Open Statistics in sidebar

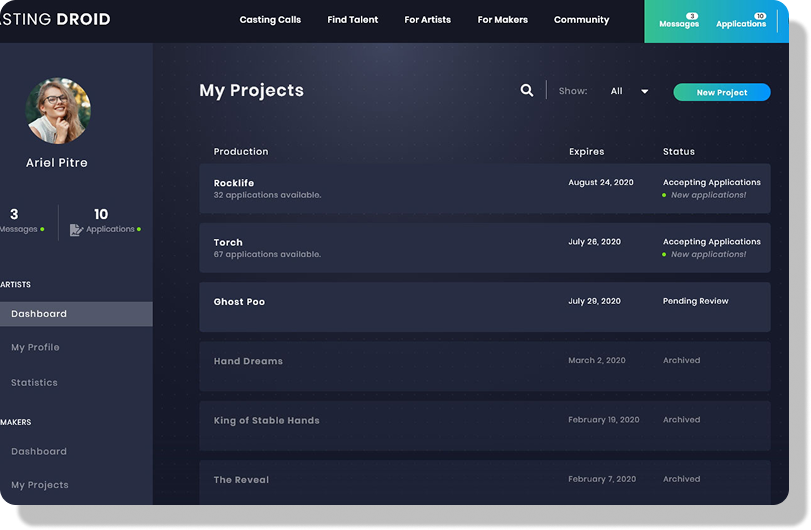click(x=34, y=383)
